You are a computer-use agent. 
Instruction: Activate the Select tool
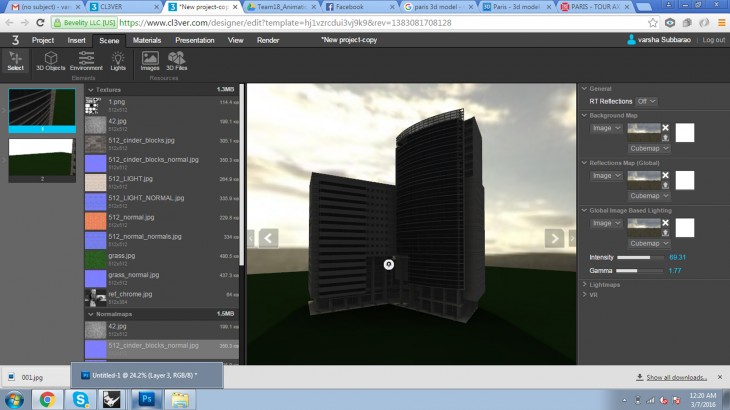[15, 61]
